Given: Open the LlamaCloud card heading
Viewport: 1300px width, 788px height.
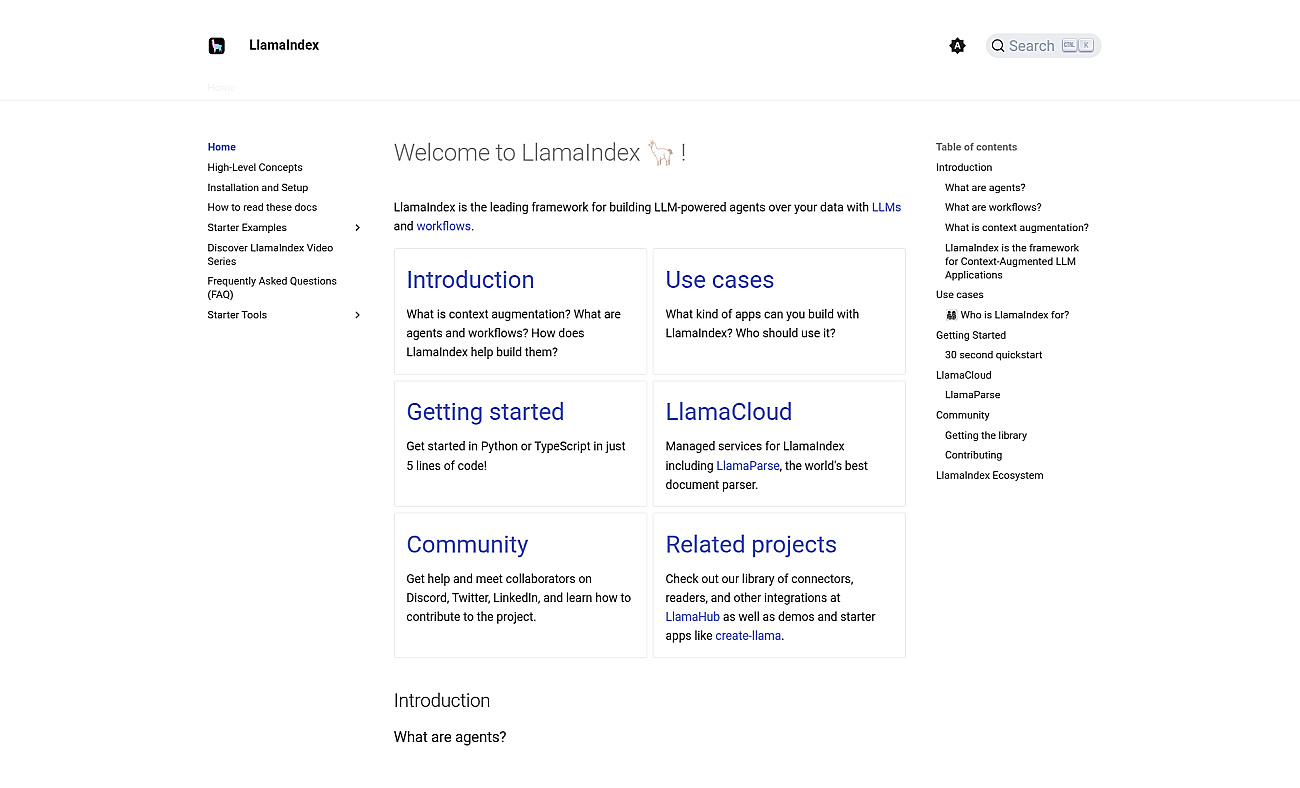Looking at the screenshot, I should tap(729, 412).
